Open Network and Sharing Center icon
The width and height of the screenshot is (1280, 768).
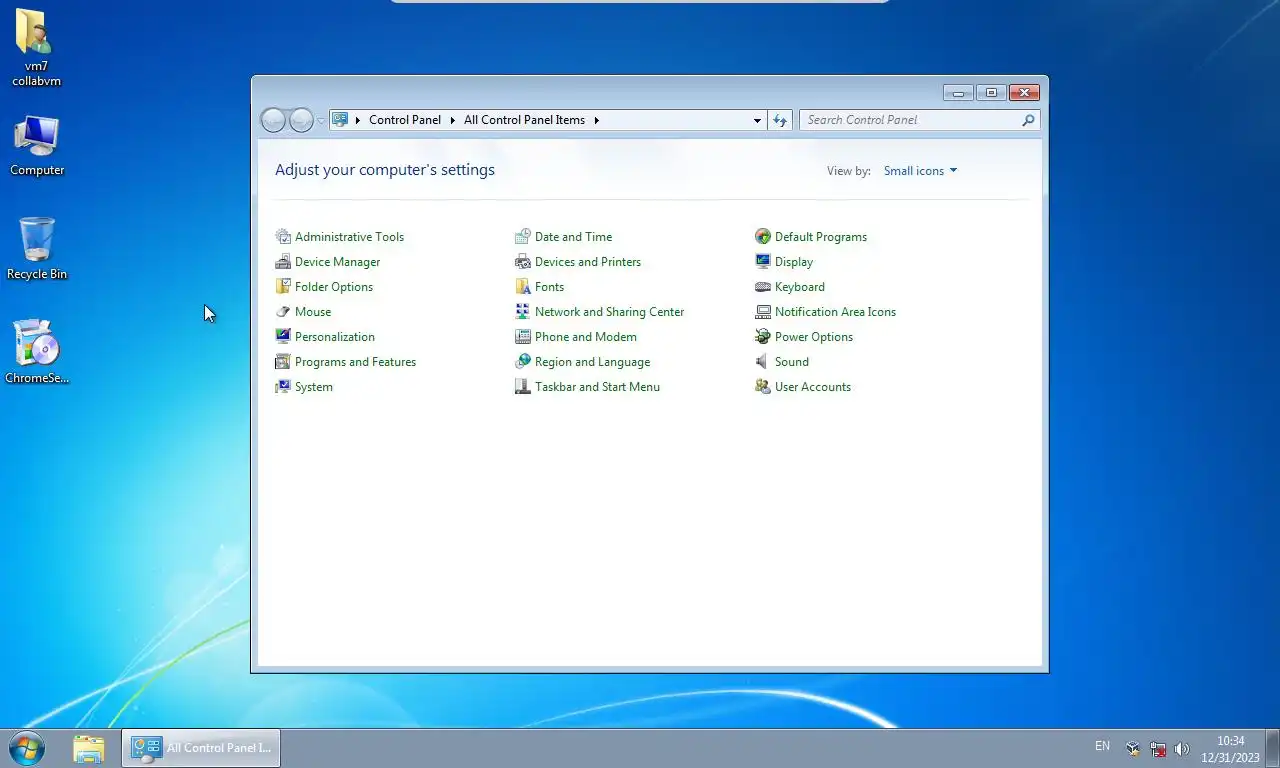tap(523, 312)
